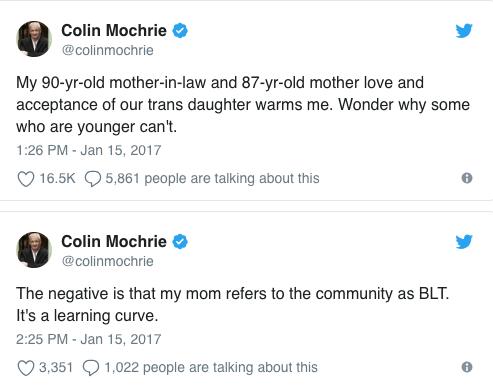Viewport: 493px width, 388px height.
Task: Click the info icon on second tweet
Action: (467, 367)
